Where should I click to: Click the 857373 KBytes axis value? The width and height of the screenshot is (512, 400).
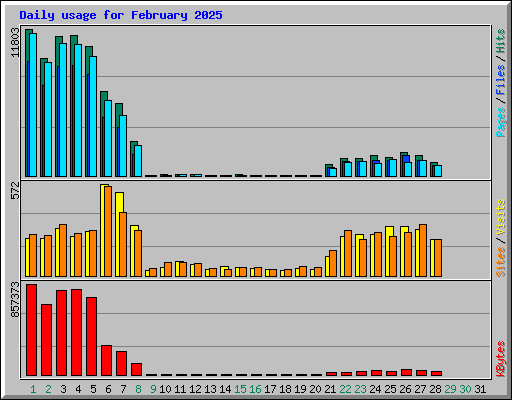coord(15,300)
